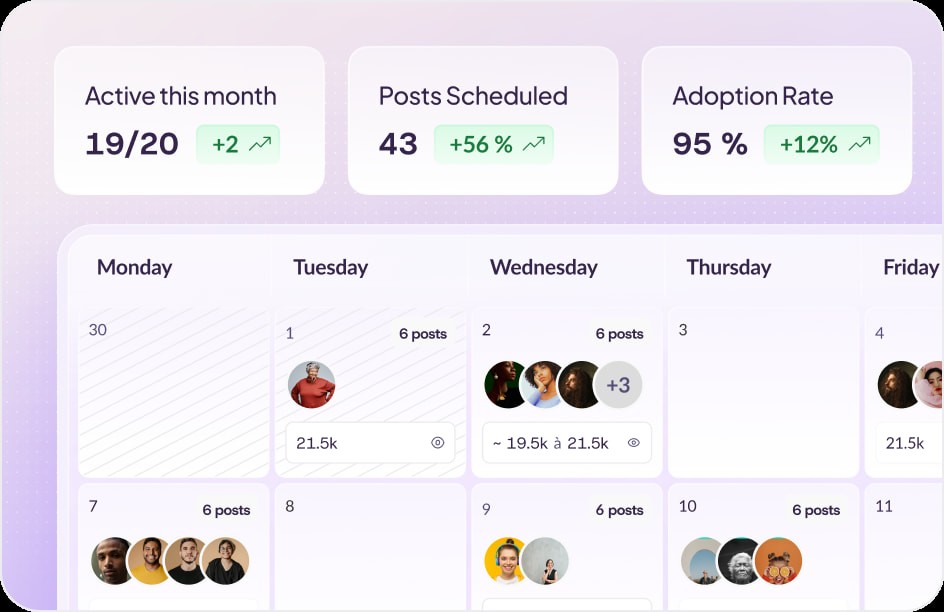Open the Posts Scheduled stat card

[483, 119]
